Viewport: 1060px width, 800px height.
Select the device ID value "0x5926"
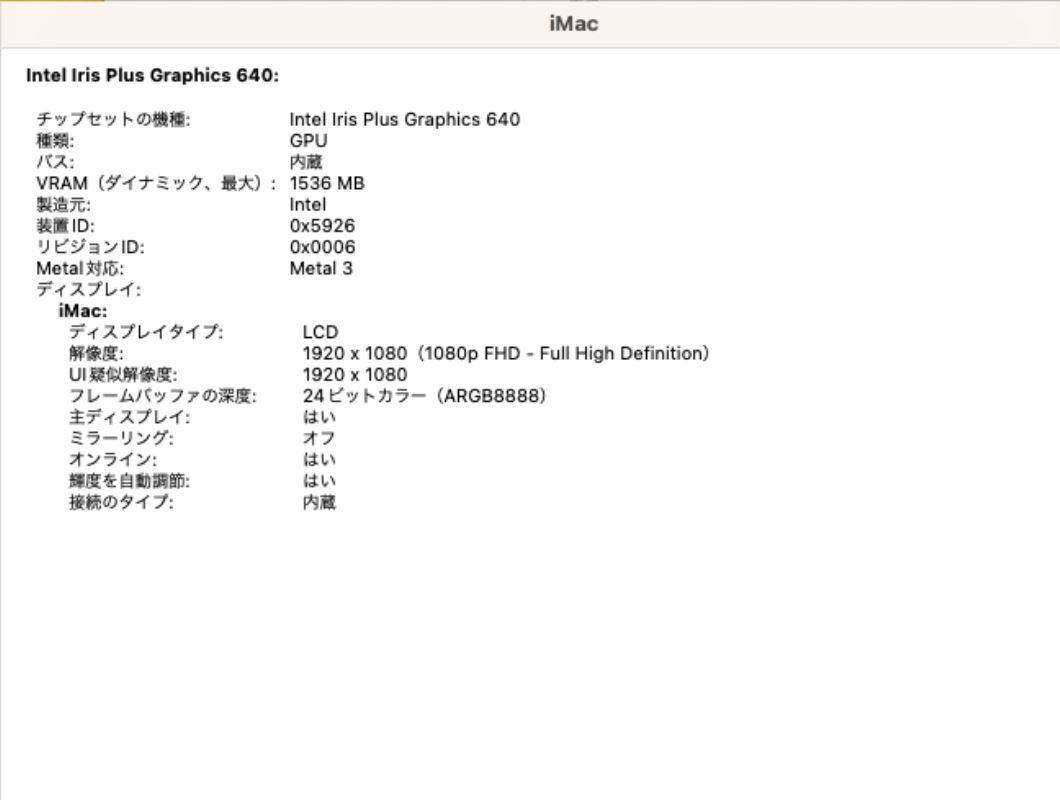322,226
